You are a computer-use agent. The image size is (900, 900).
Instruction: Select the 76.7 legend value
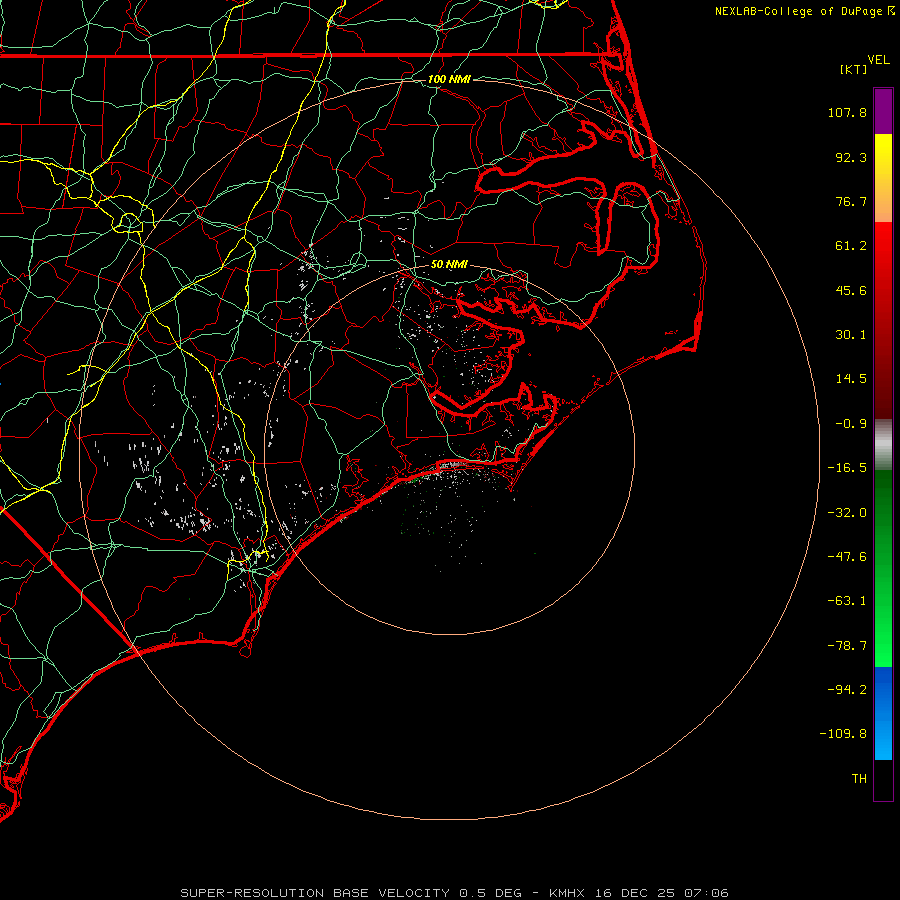point(851,201)
